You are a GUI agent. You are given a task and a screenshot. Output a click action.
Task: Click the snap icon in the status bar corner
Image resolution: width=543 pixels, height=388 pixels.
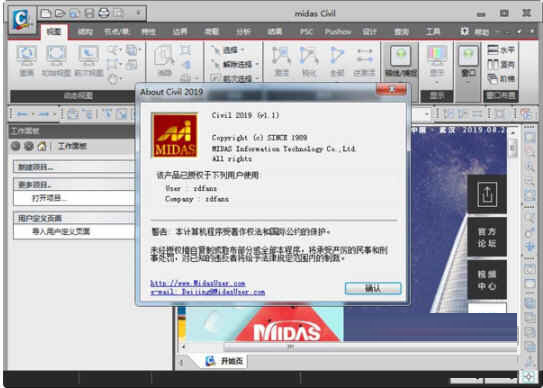[x=529, y=377]
